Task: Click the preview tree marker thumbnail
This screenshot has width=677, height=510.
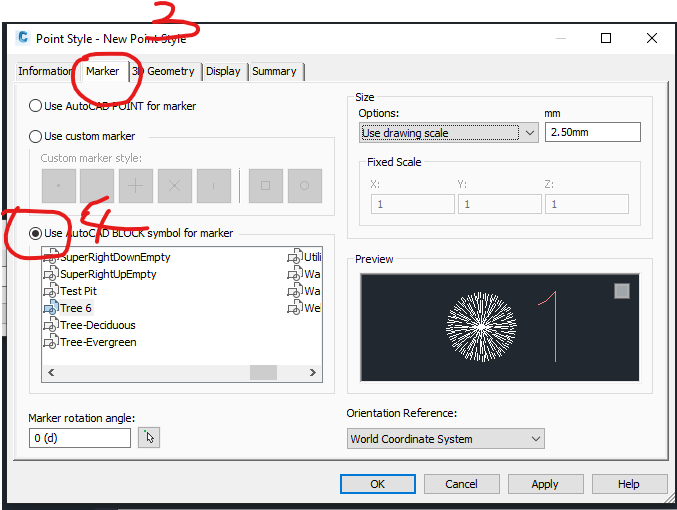Action: [x=481, y=327]
